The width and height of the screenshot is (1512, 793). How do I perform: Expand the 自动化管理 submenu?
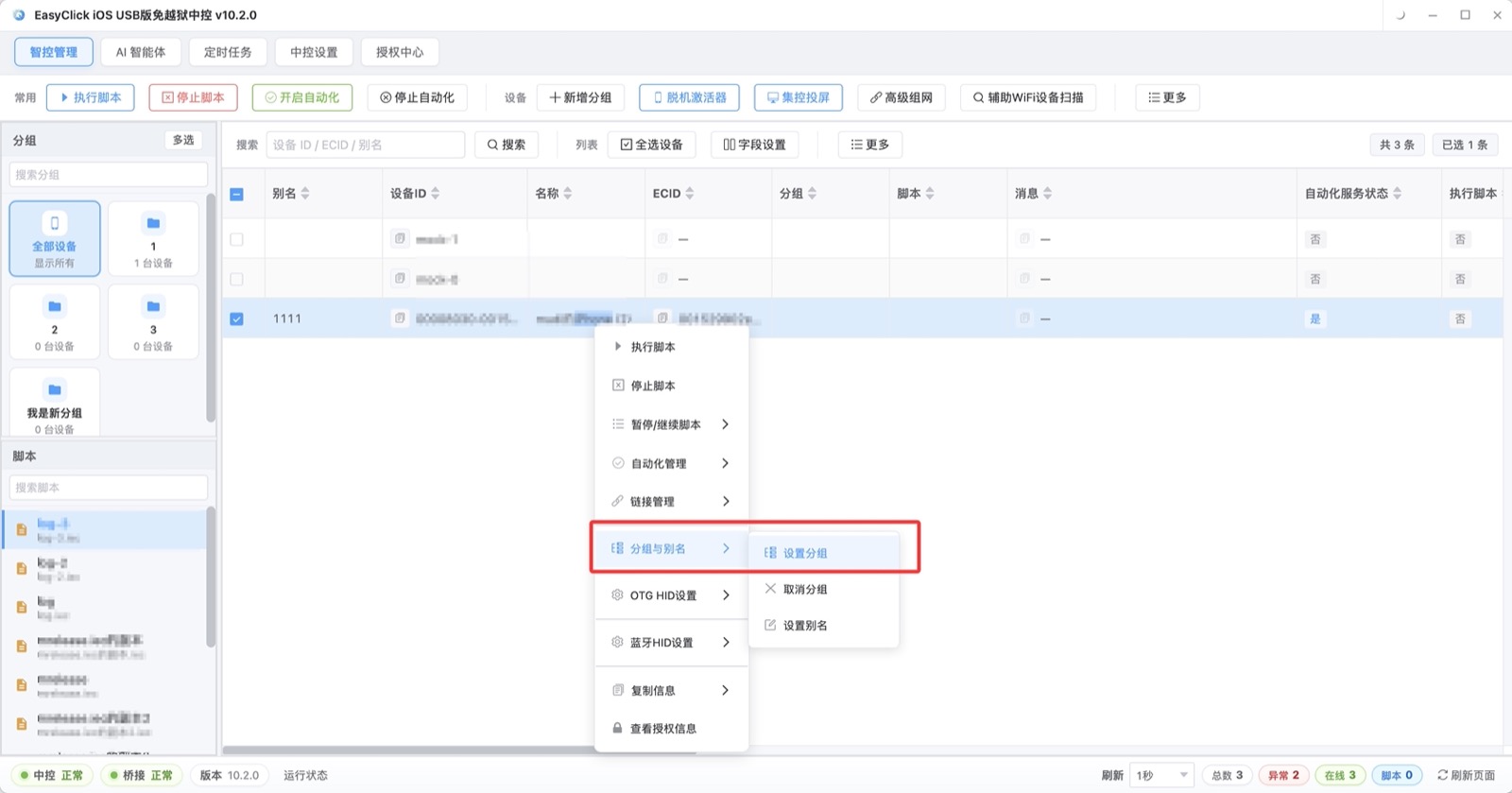coord(671,463)
